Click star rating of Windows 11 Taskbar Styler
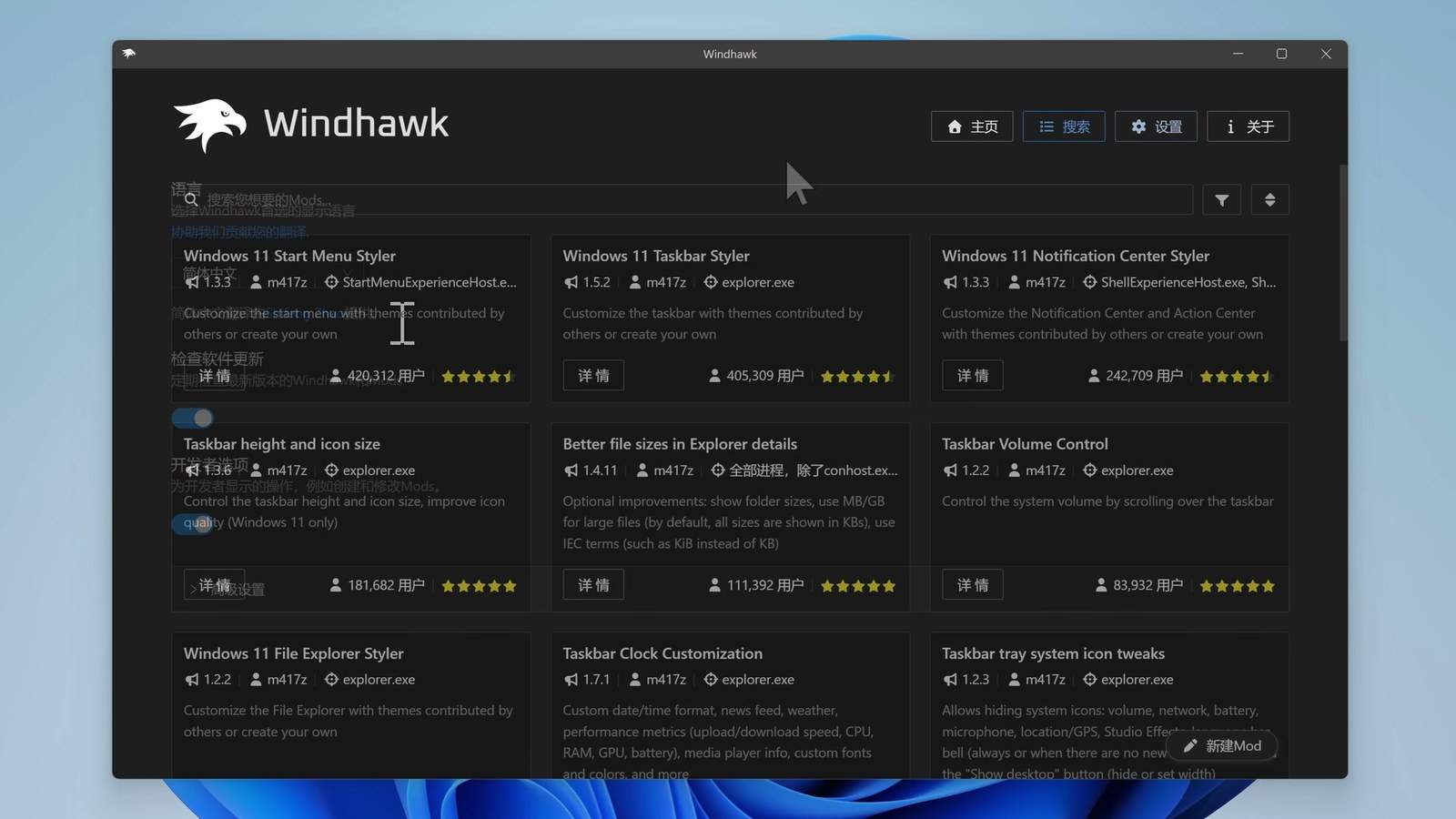 click(857, 376)
